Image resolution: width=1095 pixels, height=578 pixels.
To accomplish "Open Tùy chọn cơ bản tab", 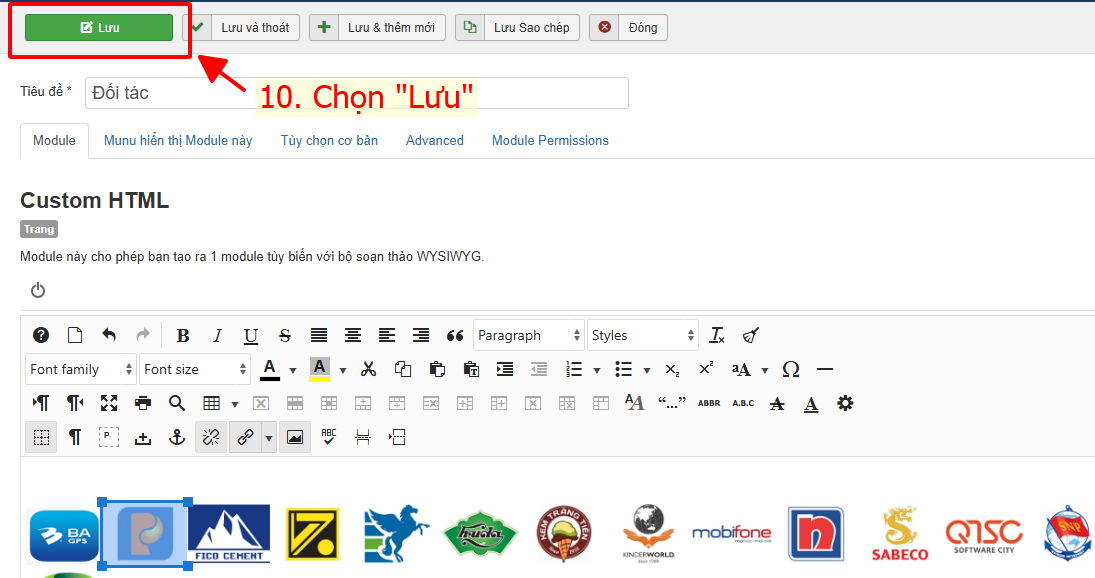I will [329, 140].
